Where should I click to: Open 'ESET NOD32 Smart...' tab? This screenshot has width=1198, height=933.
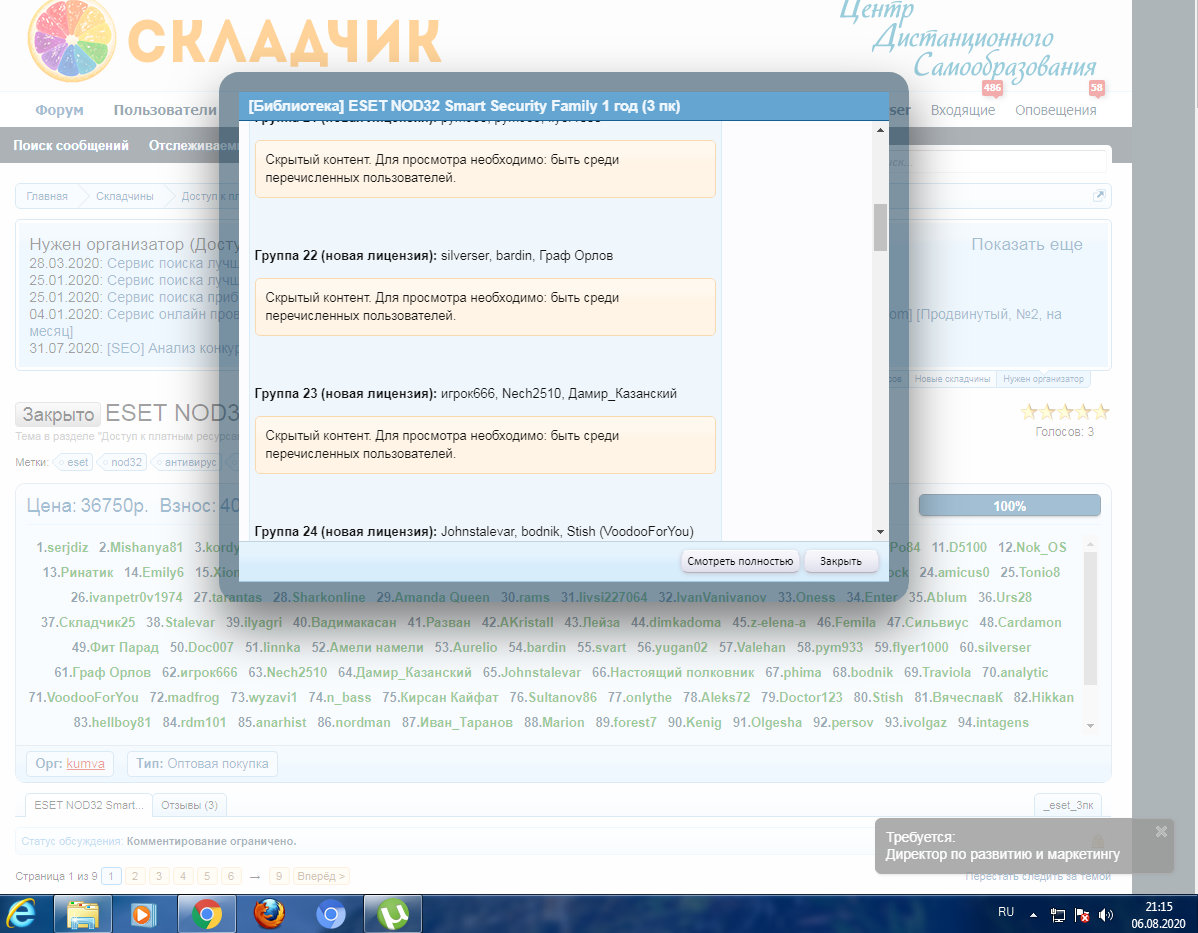click(89, 805)
